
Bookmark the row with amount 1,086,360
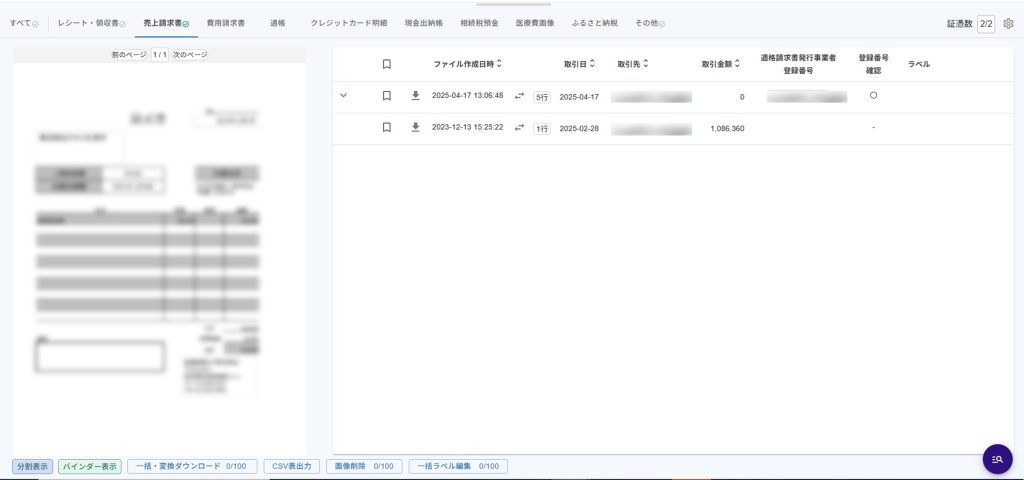387,128
